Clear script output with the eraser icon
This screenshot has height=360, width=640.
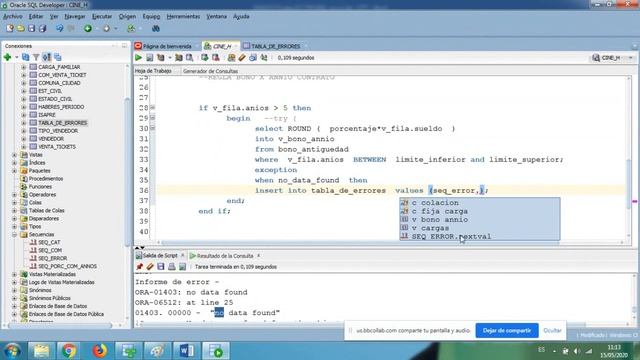150,267
